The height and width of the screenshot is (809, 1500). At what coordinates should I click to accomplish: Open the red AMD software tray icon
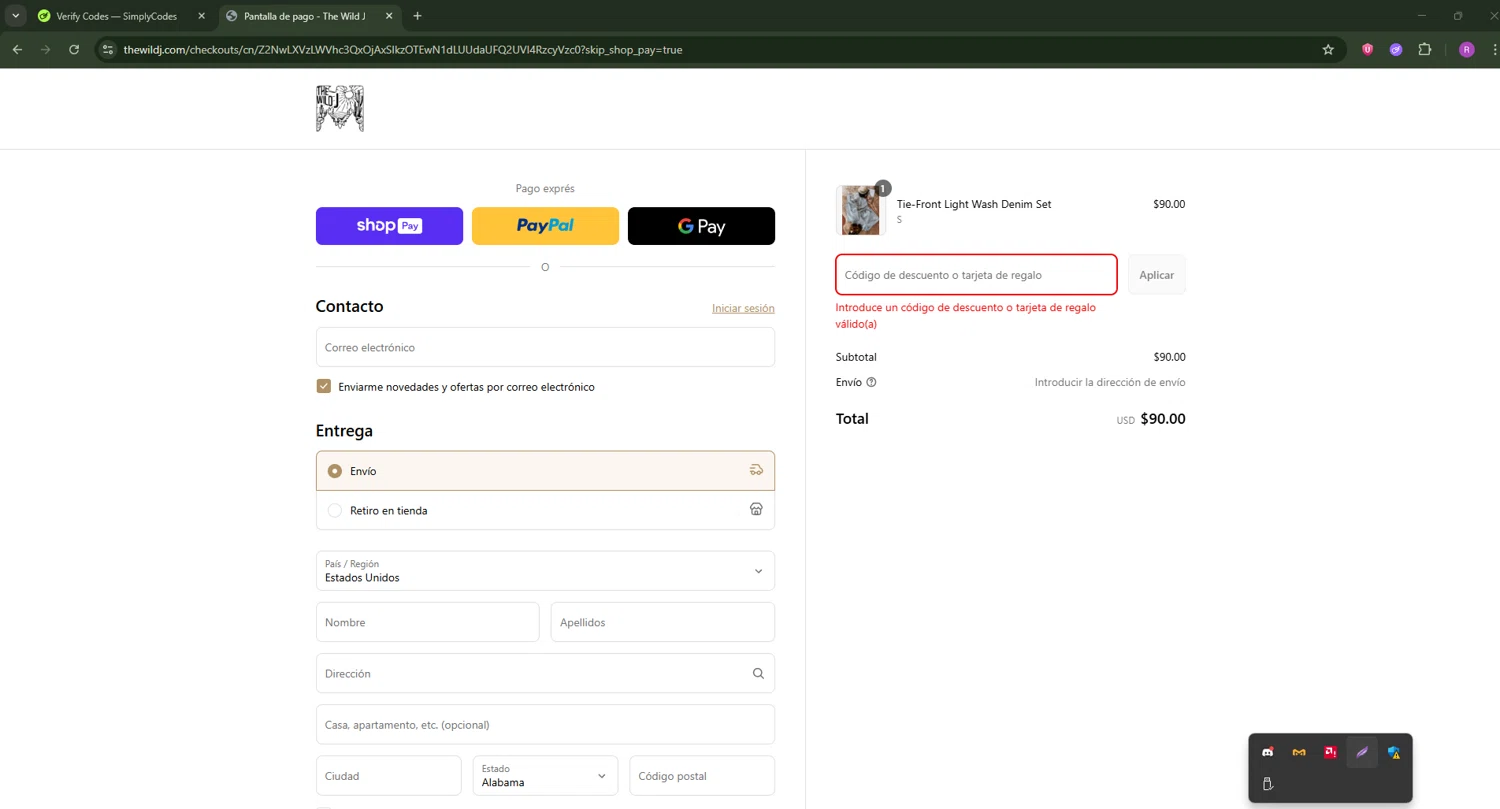[1331, 752]
